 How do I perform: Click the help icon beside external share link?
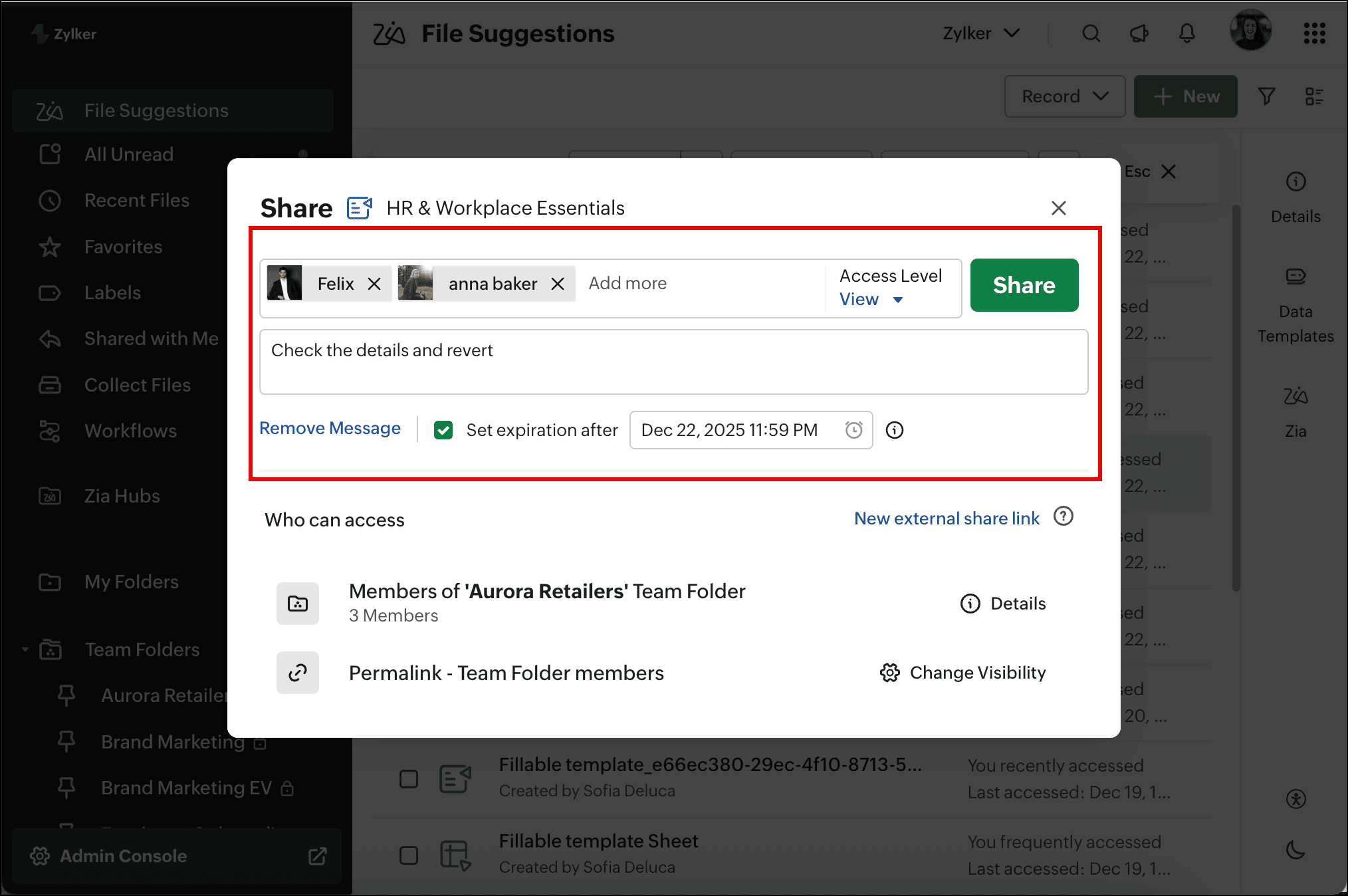[x=1064, y=516]
